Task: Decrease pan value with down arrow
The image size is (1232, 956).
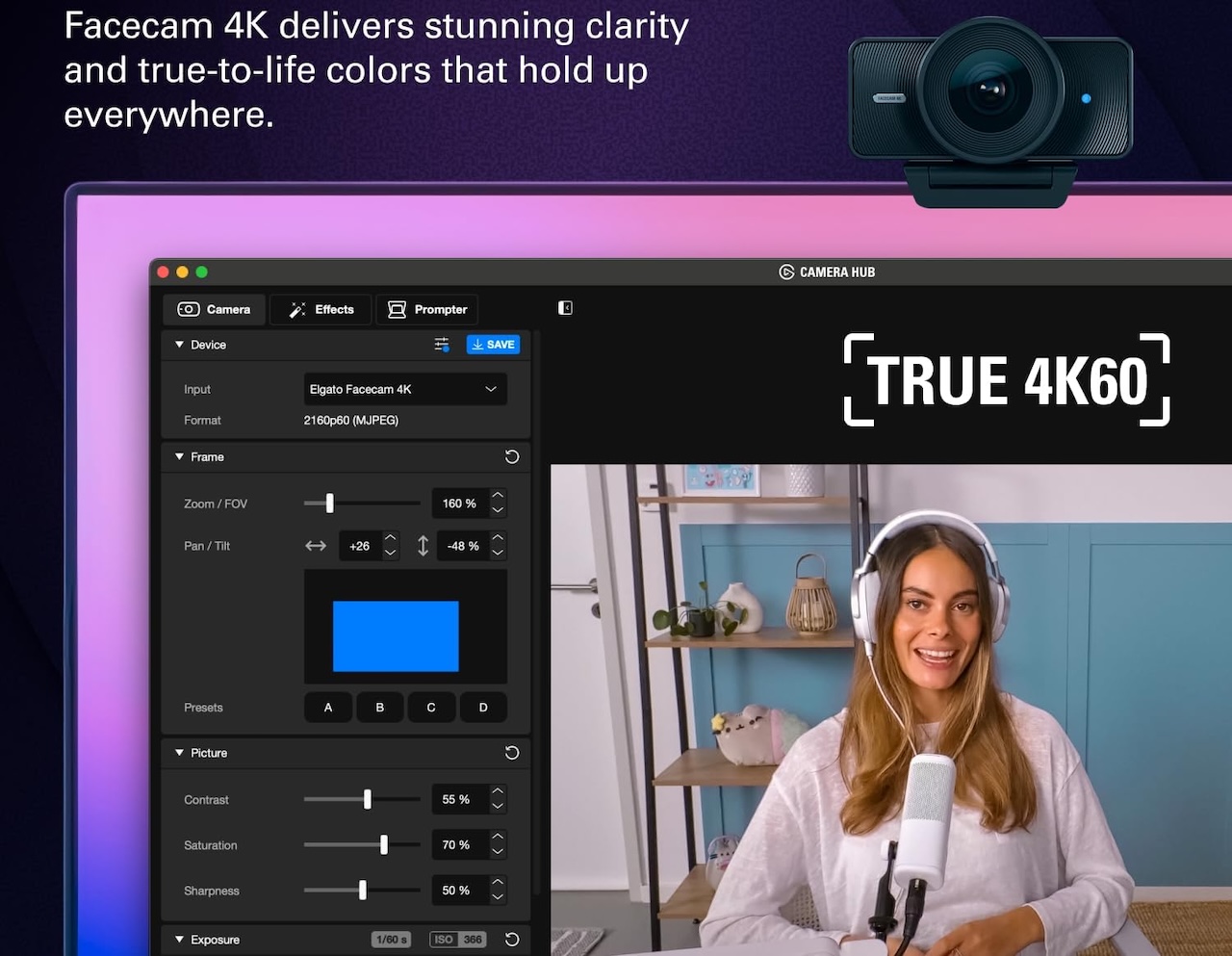Action: (390, 553)
